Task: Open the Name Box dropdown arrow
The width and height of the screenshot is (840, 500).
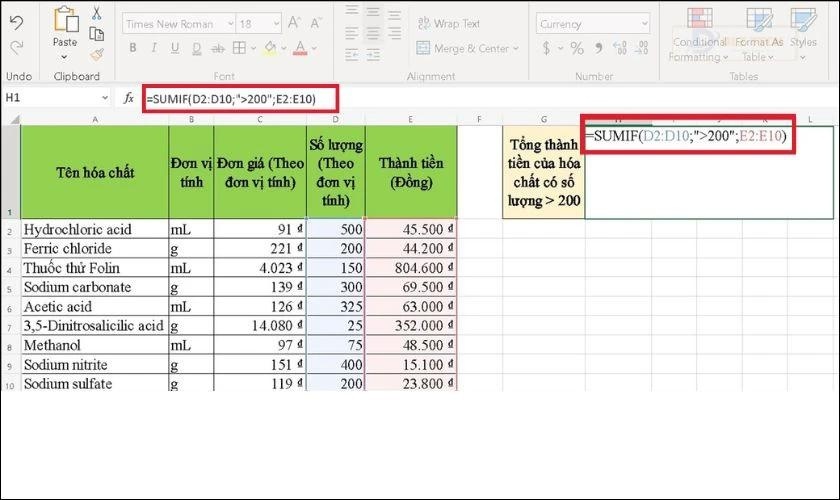Action: 105,98
